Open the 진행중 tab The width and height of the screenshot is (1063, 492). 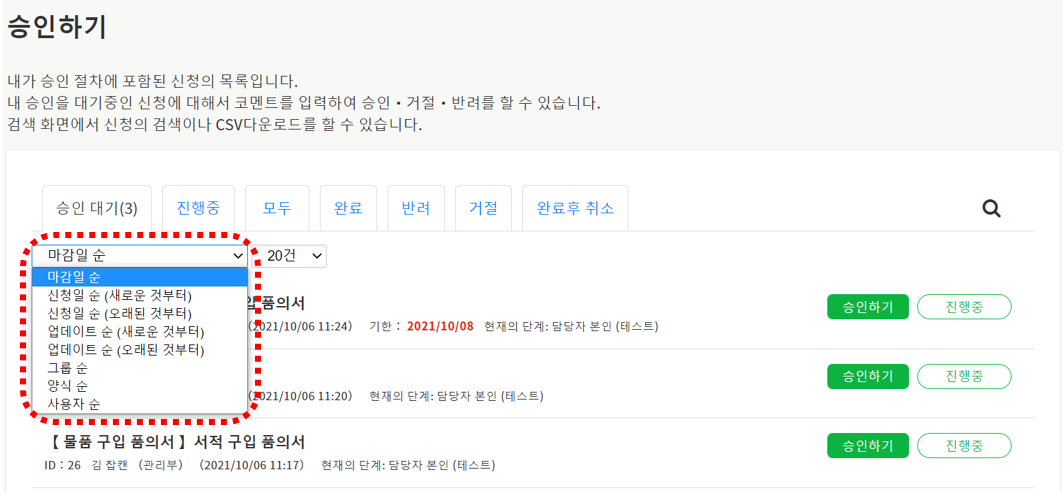[x=198, y=209]
